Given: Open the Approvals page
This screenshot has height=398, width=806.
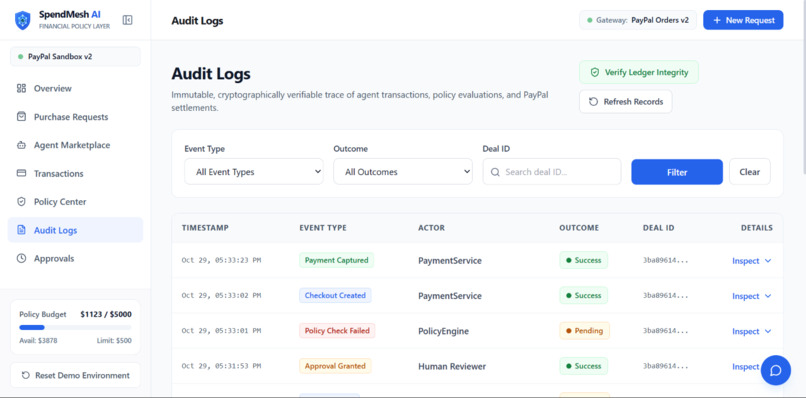Looking at the screenshot, I should pos(75,258).
